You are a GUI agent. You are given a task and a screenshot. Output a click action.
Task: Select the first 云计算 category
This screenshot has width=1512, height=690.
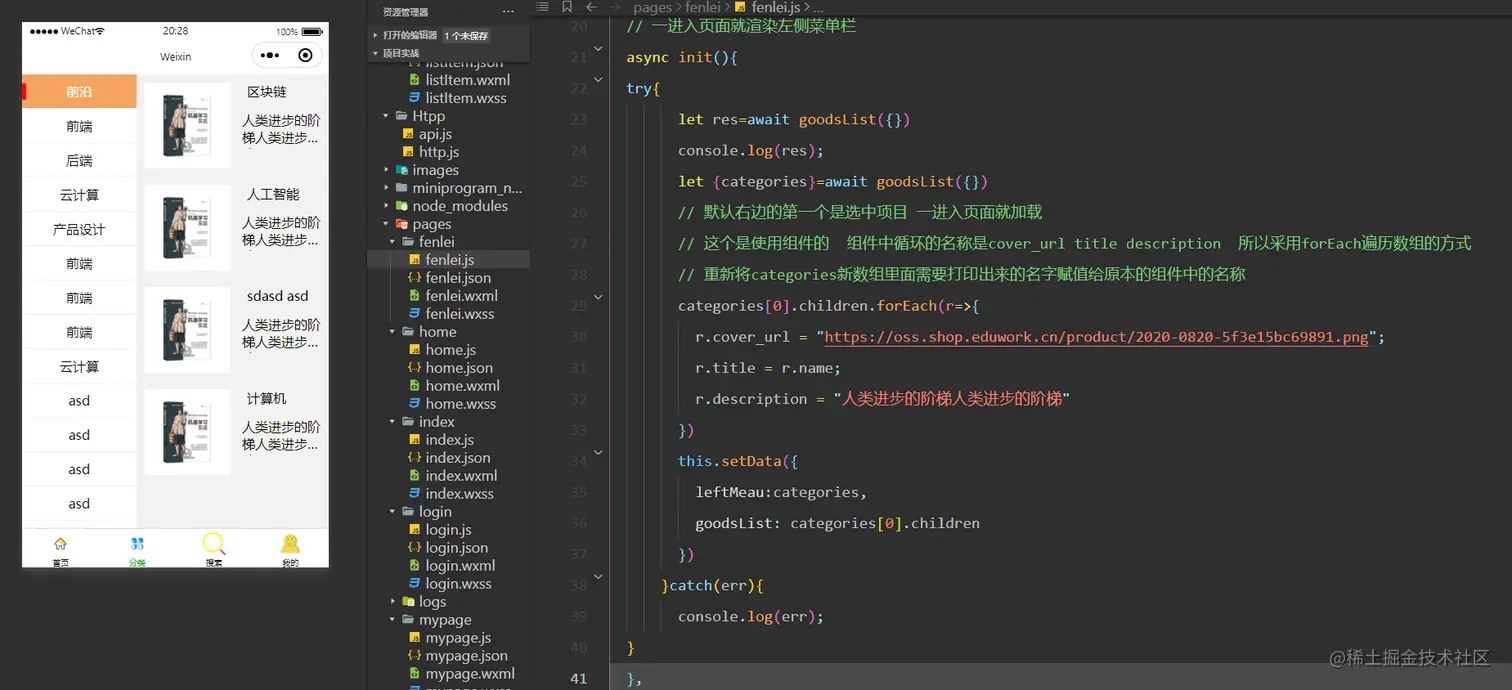tap(79, 195)
